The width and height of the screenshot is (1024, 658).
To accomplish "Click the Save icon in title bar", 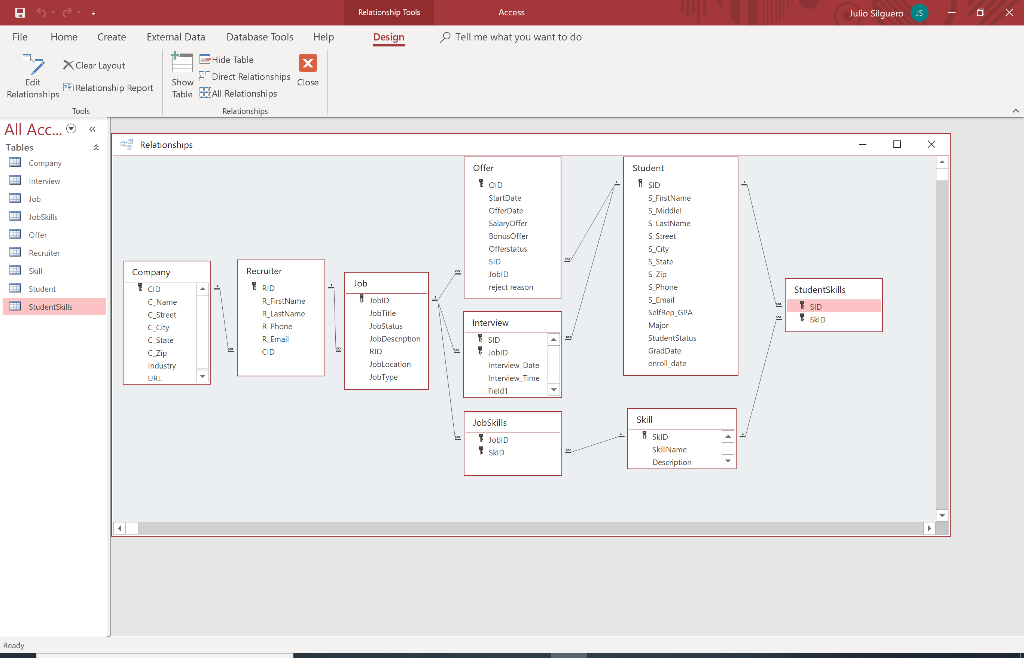I will pyautogui.click(x=20, y=12).
